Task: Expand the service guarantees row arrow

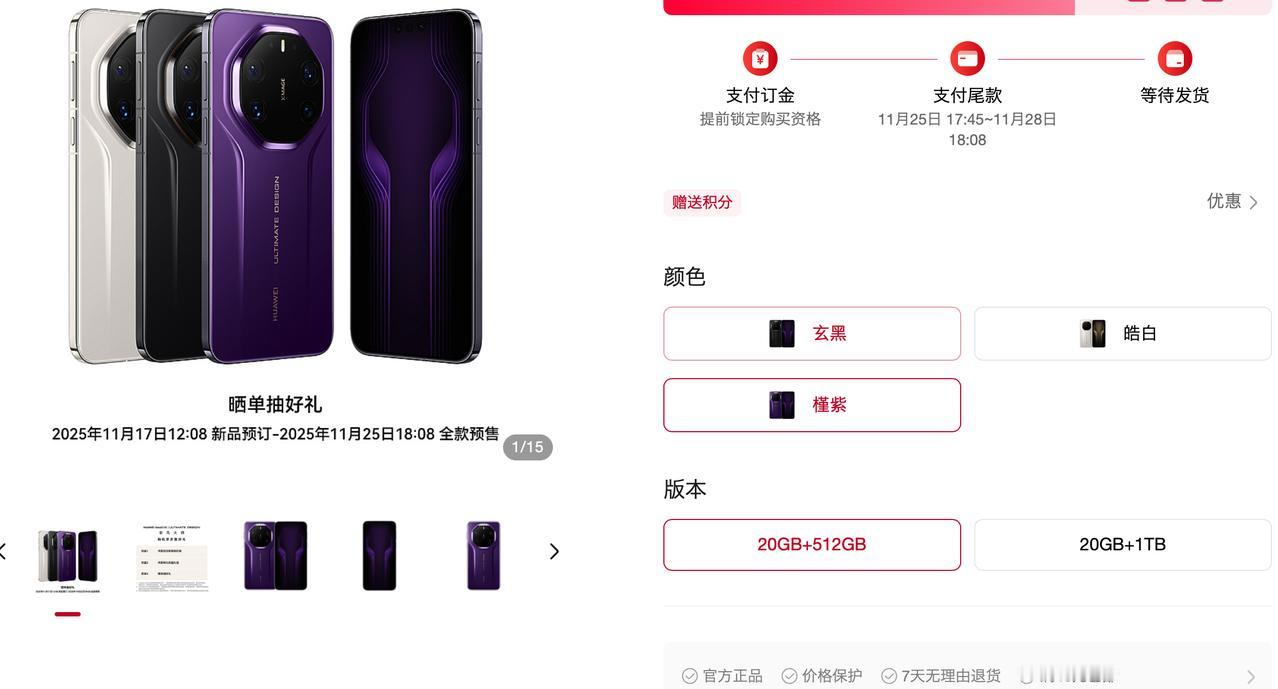Action: point(1250,677)
